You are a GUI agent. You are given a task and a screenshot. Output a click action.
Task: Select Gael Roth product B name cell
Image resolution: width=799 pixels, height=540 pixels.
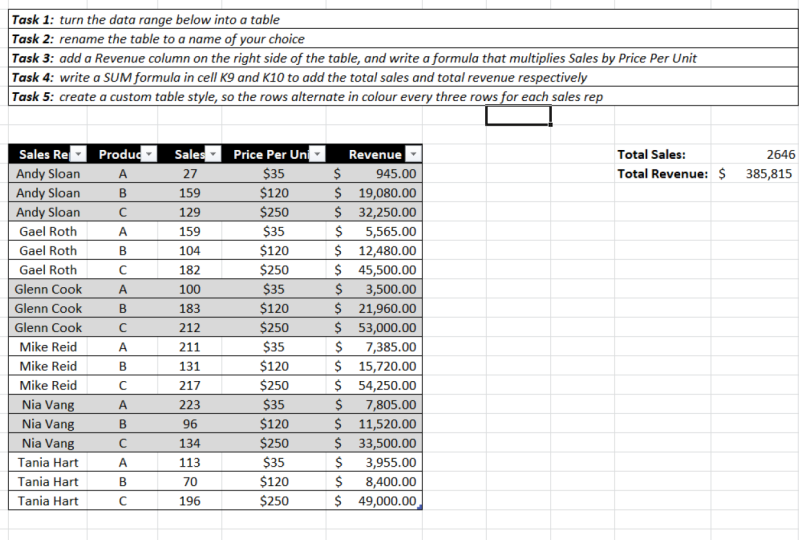pos(48,251)
